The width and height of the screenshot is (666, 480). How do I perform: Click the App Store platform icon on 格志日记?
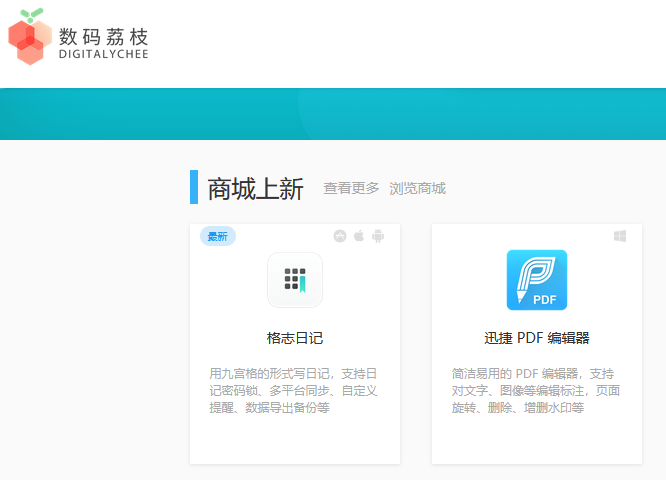[340, 236]
